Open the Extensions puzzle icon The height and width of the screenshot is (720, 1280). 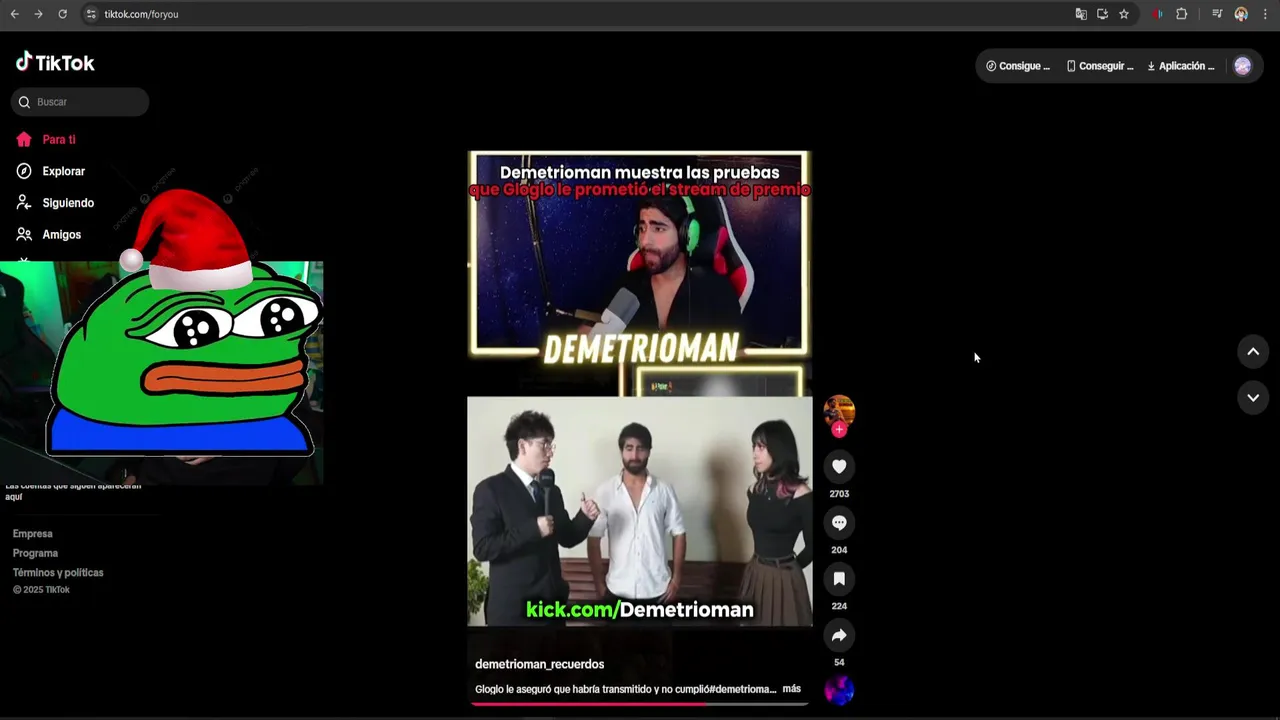1182,14
